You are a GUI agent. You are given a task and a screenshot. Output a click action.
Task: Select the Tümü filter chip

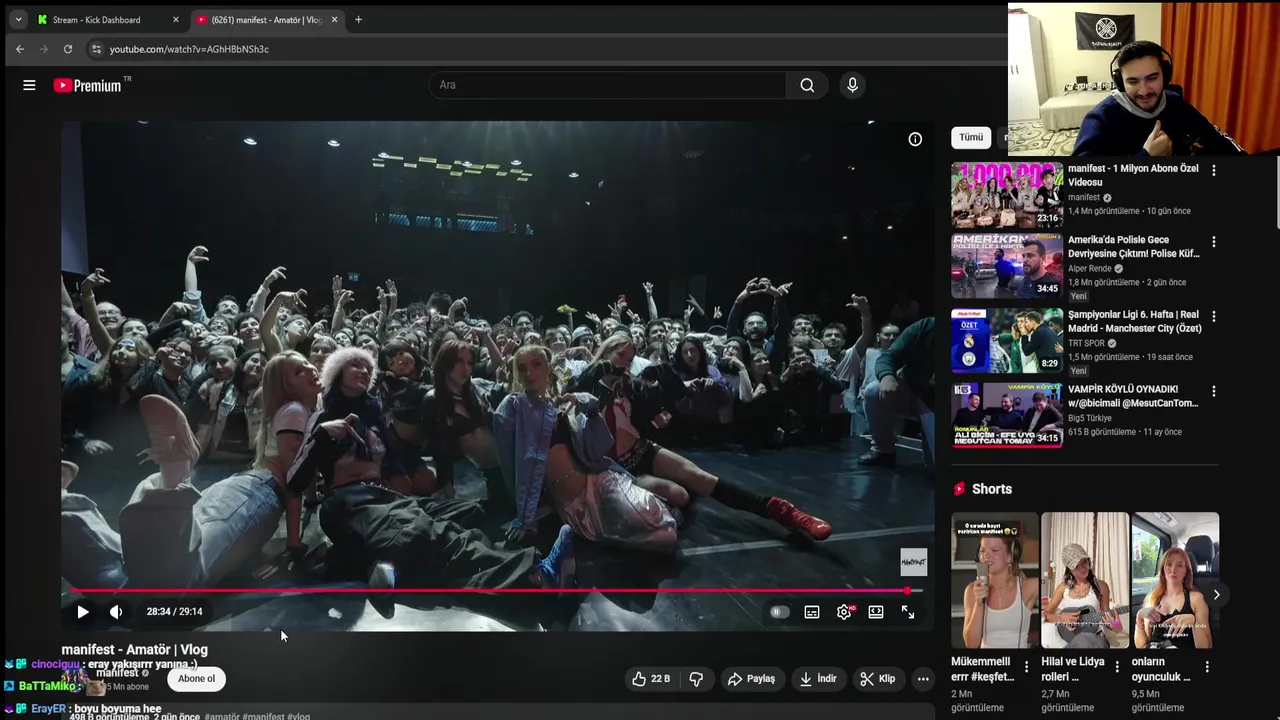click(x=971, y=137)
